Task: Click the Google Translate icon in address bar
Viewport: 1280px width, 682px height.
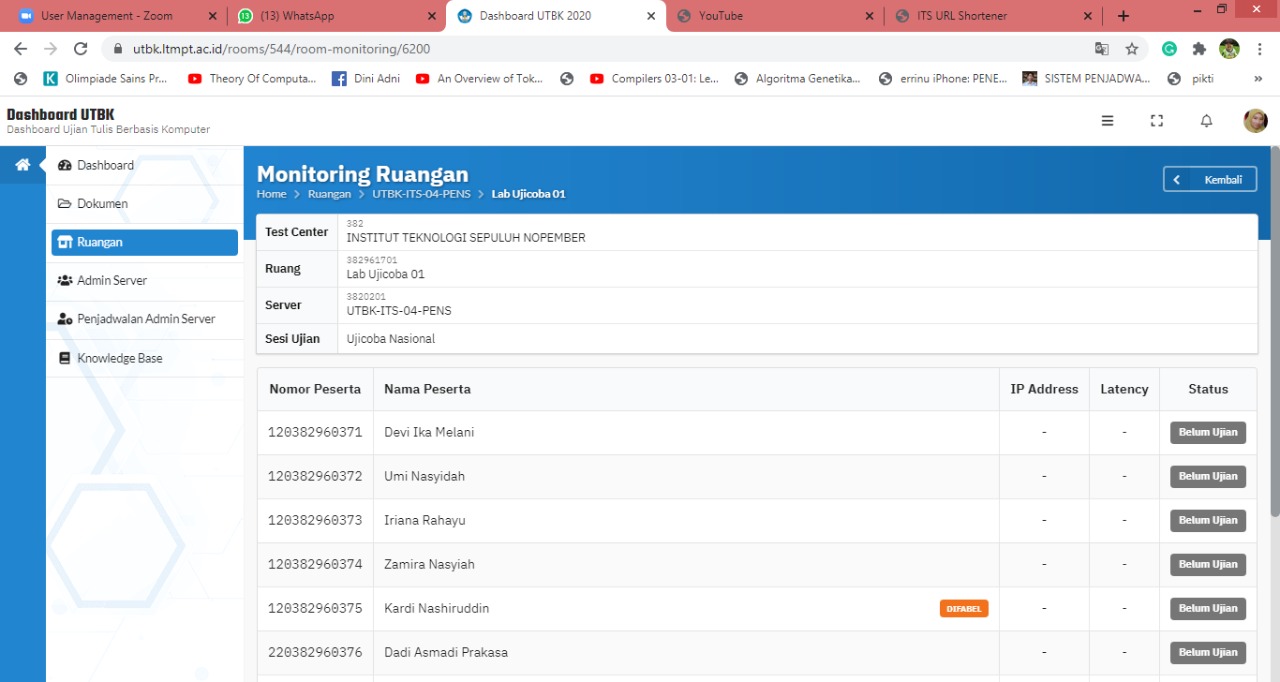Action: (1102, 49)
